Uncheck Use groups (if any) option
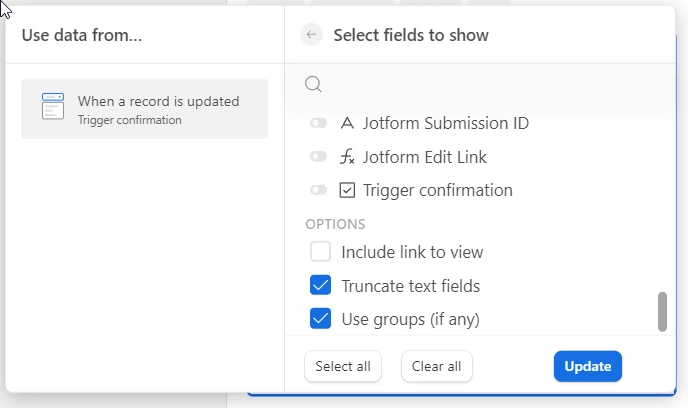Viewport: 688px width, 408px height. [321, 319]
